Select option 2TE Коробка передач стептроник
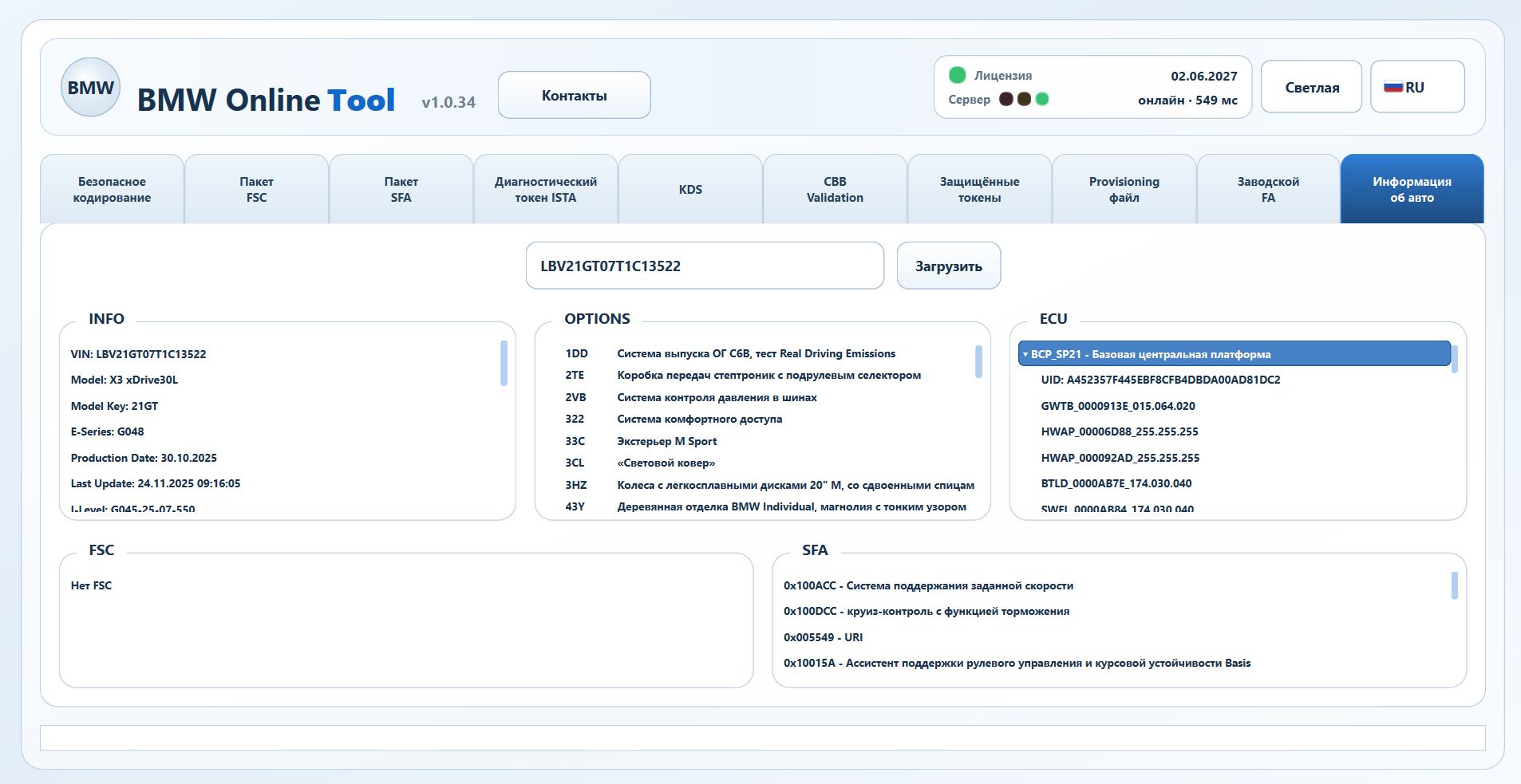This screenshot has height=784, width=1521. pyautogui.click(x=743, y=375)
